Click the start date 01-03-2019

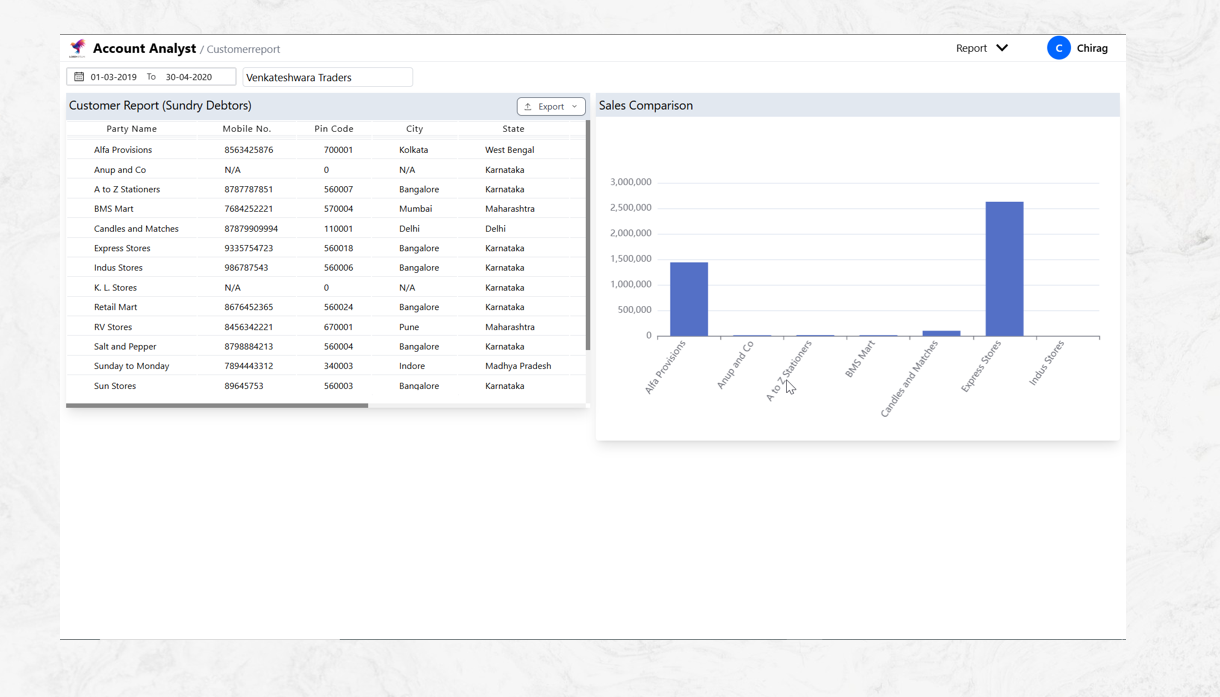click(x=114, y=77)
